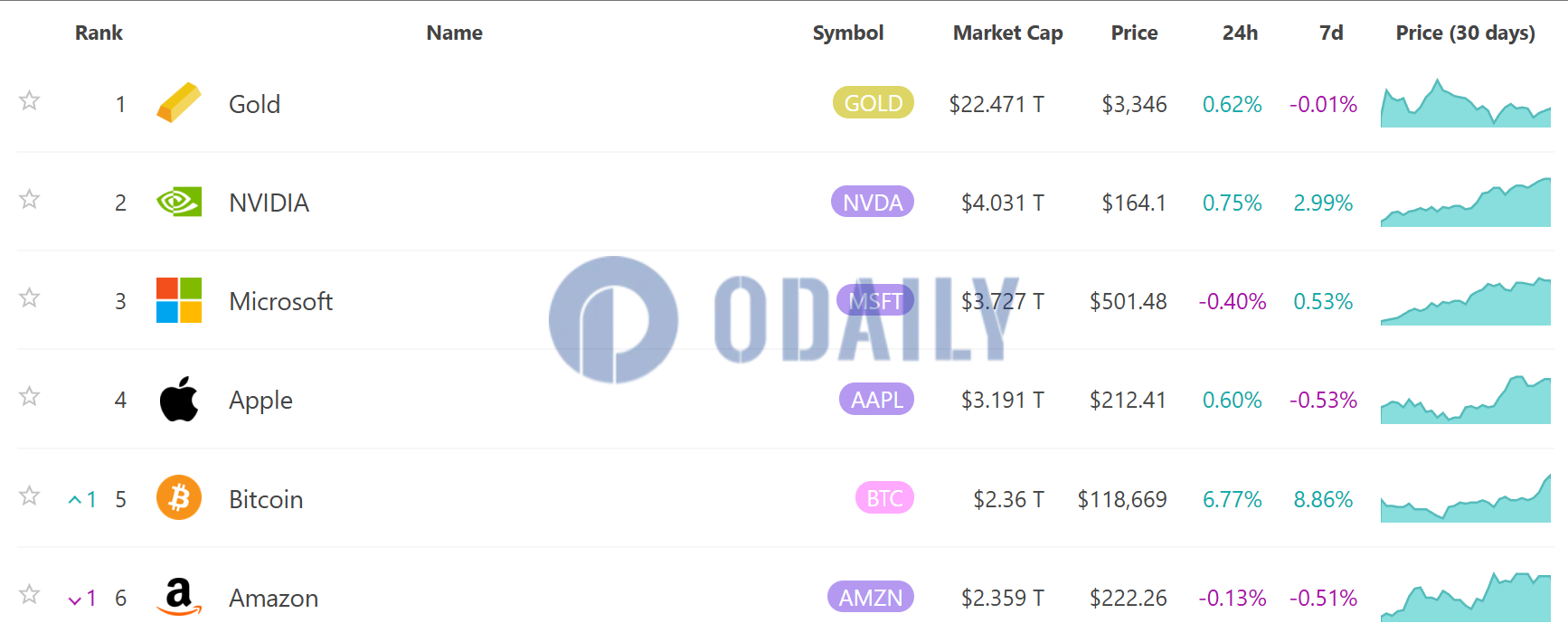Click the purple MSFT symbol badge
Viewport: 1568px width, 642px height.
coord(875,300)
